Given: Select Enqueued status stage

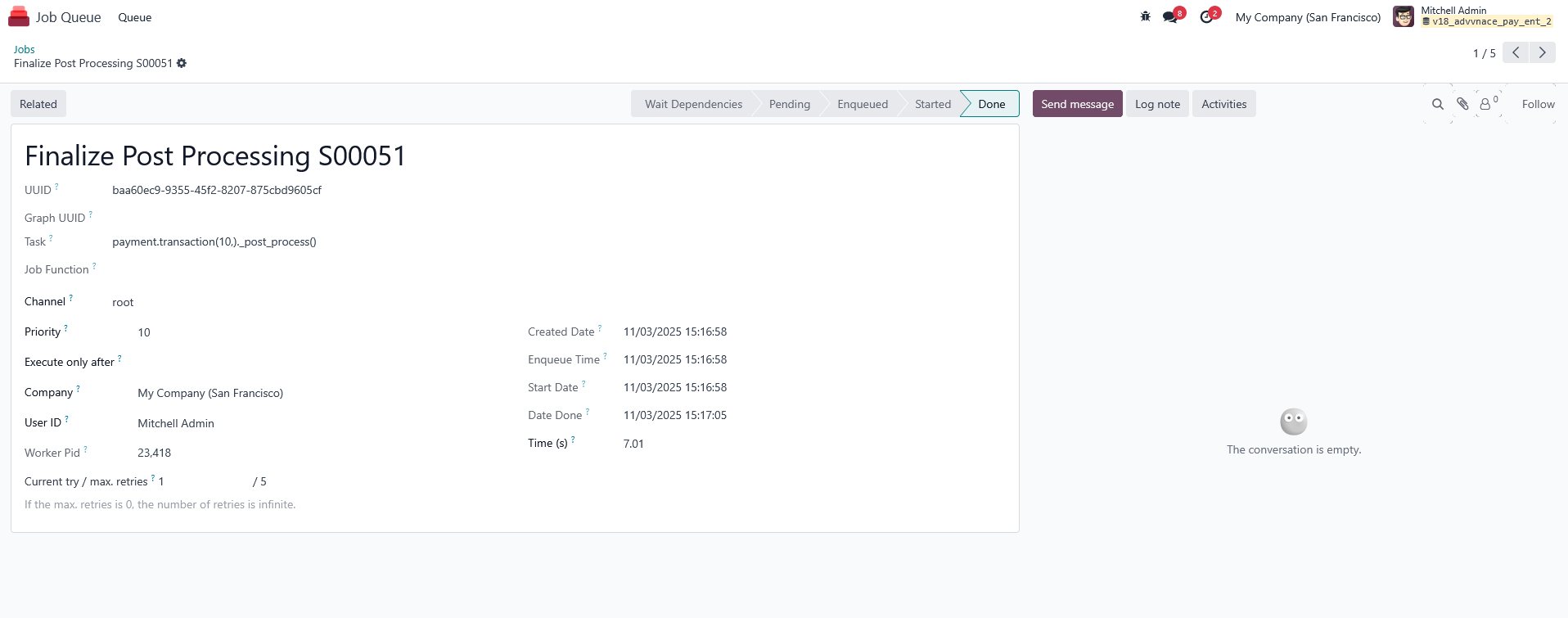Looking at the screenshot, I should (x=863, y=104).
